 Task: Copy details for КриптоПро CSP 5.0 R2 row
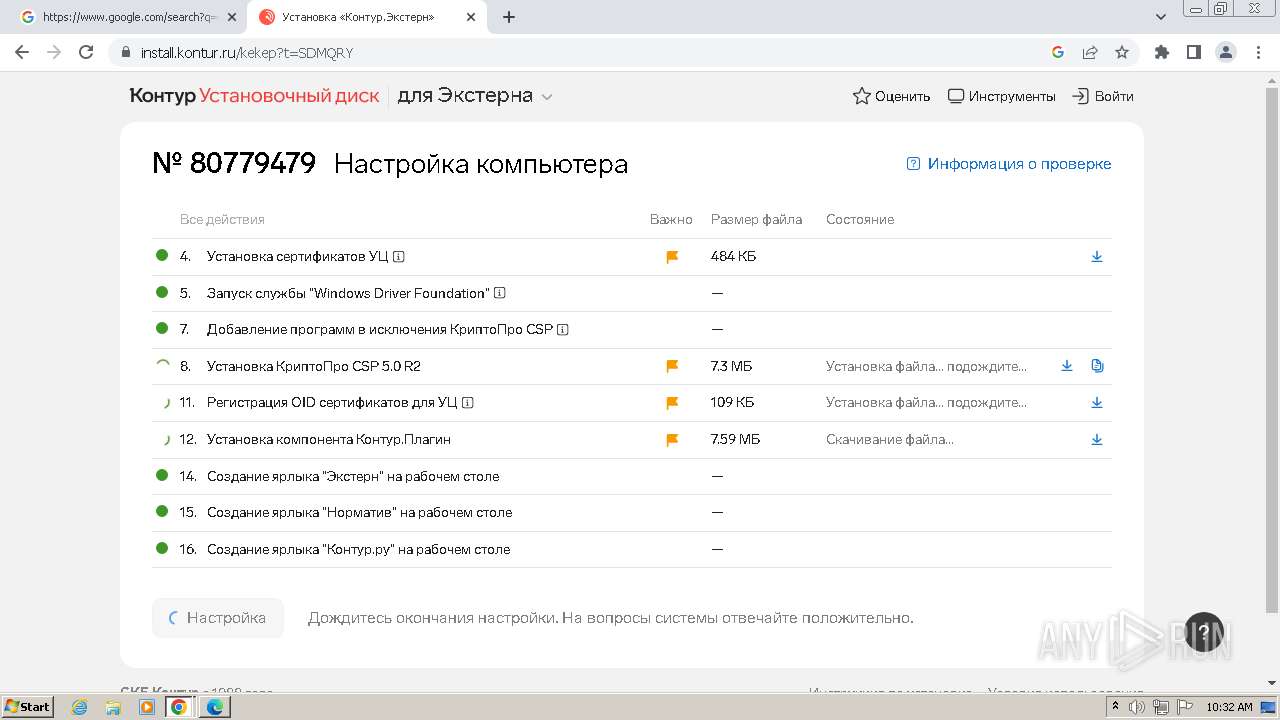coord(1097,366)
